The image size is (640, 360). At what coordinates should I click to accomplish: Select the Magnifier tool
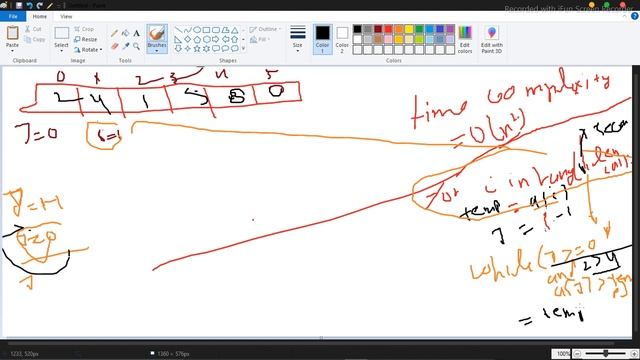click(136, 46)
